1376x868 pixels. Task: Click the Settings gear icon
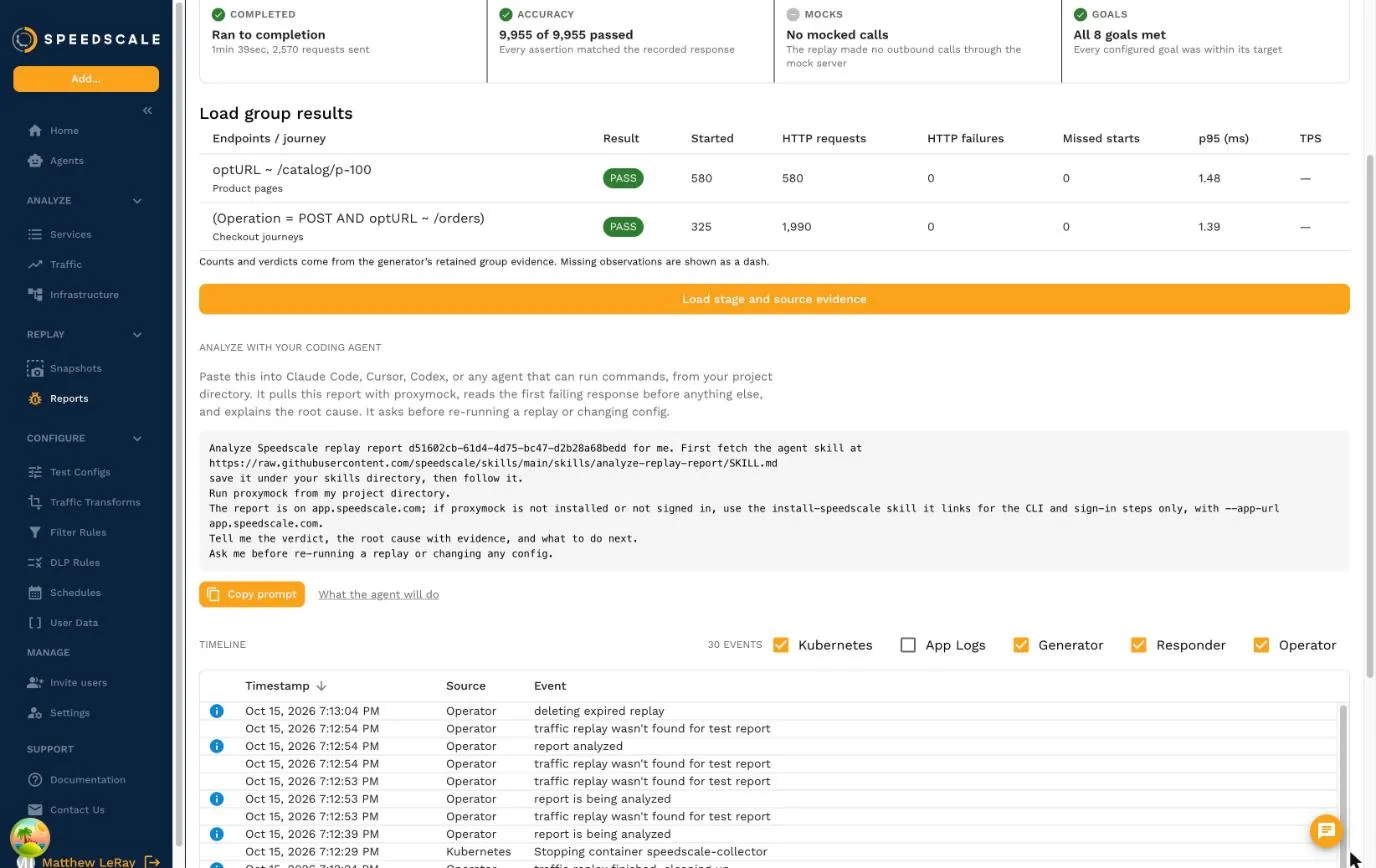(x=35, y=713)
